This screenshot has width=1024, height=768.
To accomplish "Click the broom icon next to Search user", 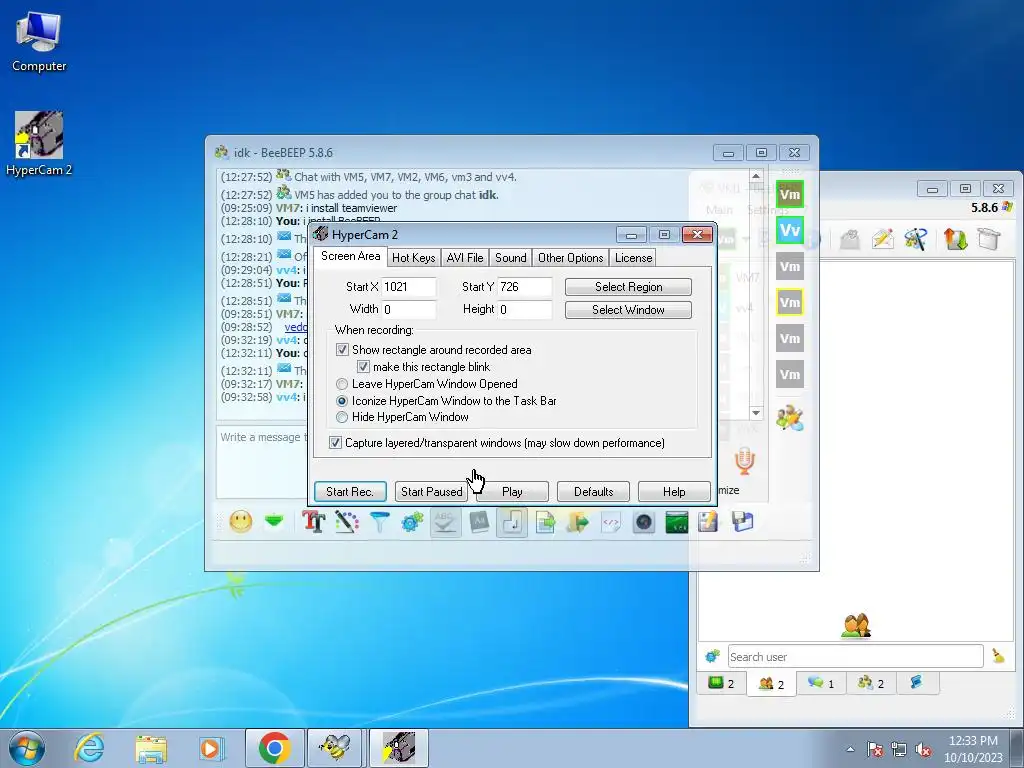I will (x=999, y=656).
